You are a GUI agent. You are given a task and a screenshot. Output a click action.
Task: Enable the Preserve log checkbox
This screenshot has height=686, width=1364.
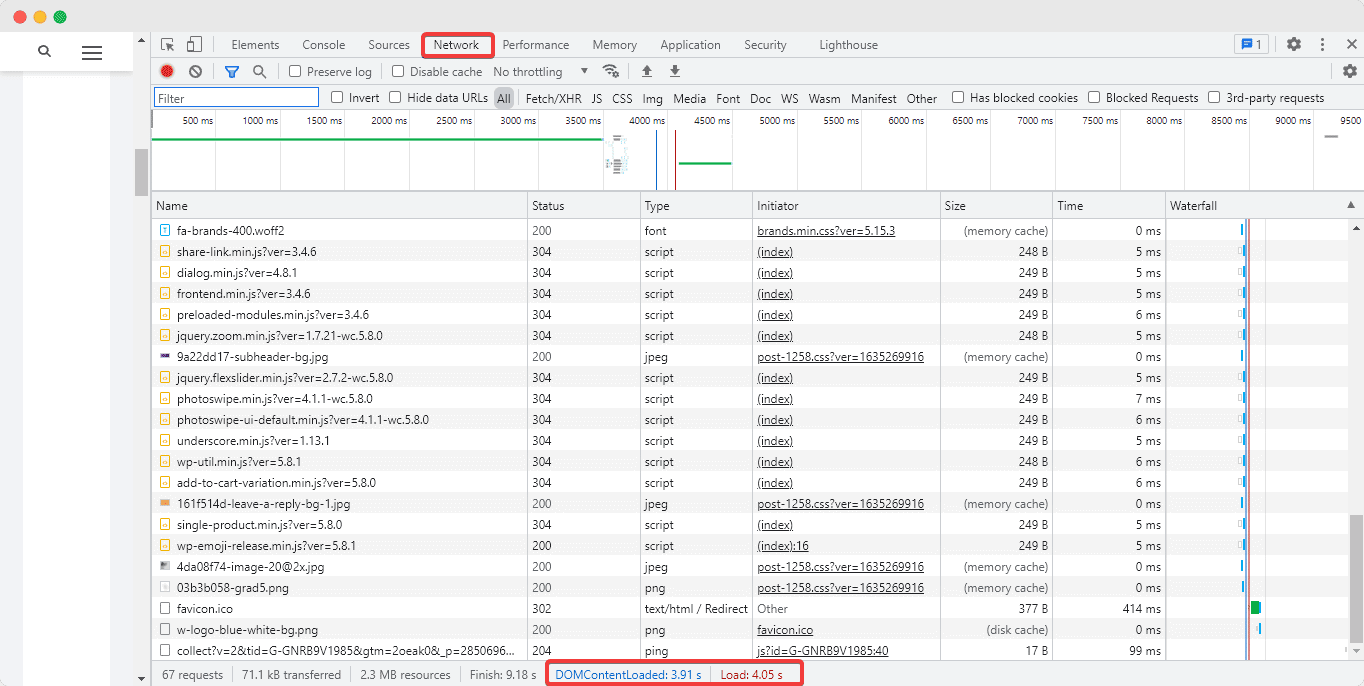[295, 72]
